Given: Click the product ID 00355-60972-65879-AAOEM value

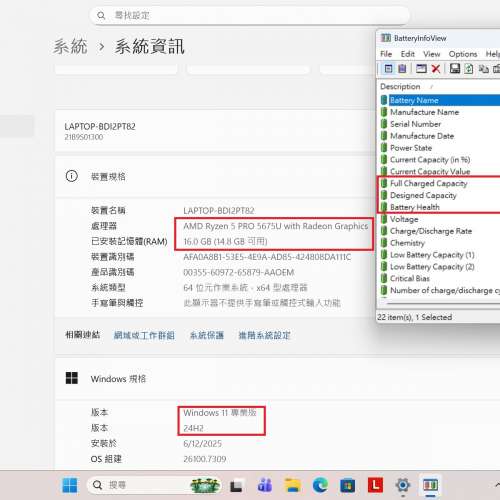Looking at the screenshot, I should [x=239, y=272].
